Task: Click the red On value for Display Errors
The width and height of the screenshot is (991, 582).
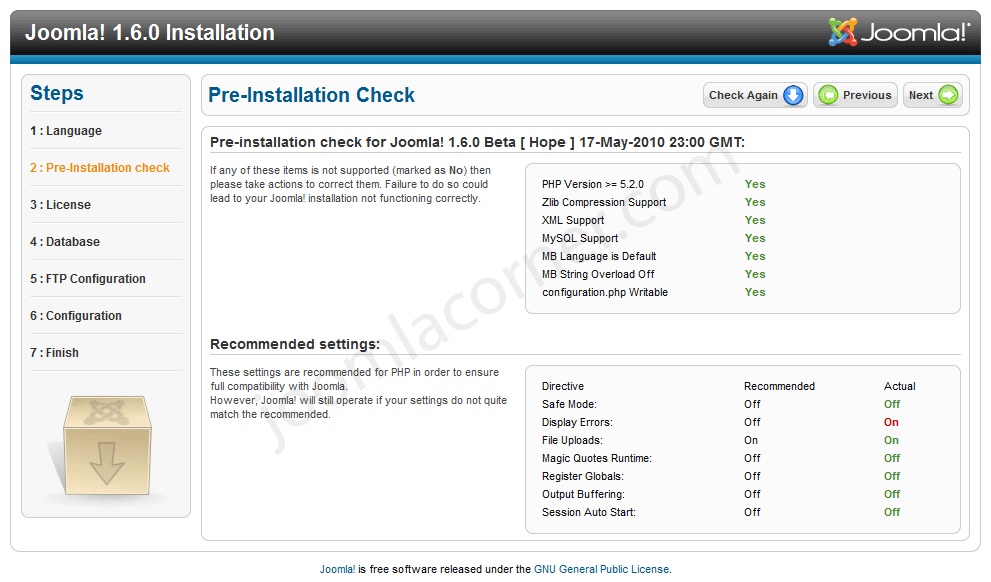Action: pyautogui.click(x=891, y=422)
